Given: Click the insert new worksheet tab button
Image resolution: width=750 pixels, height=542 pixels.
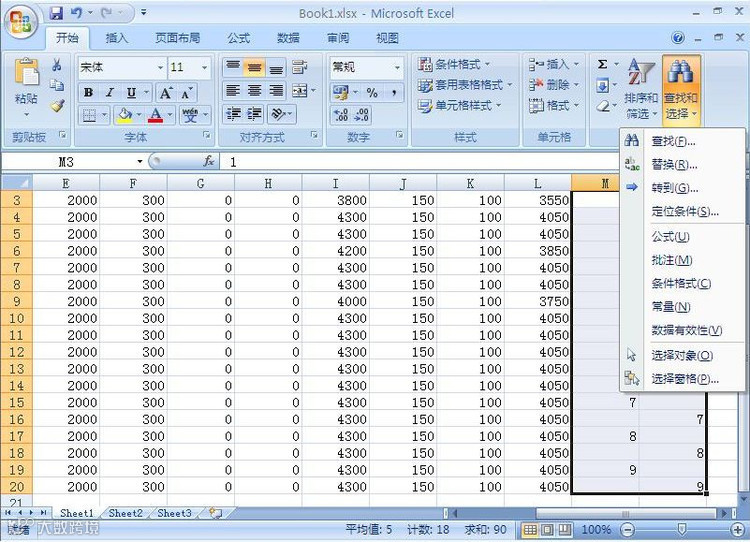Looking at the screenshot, I should click(216, 513).
